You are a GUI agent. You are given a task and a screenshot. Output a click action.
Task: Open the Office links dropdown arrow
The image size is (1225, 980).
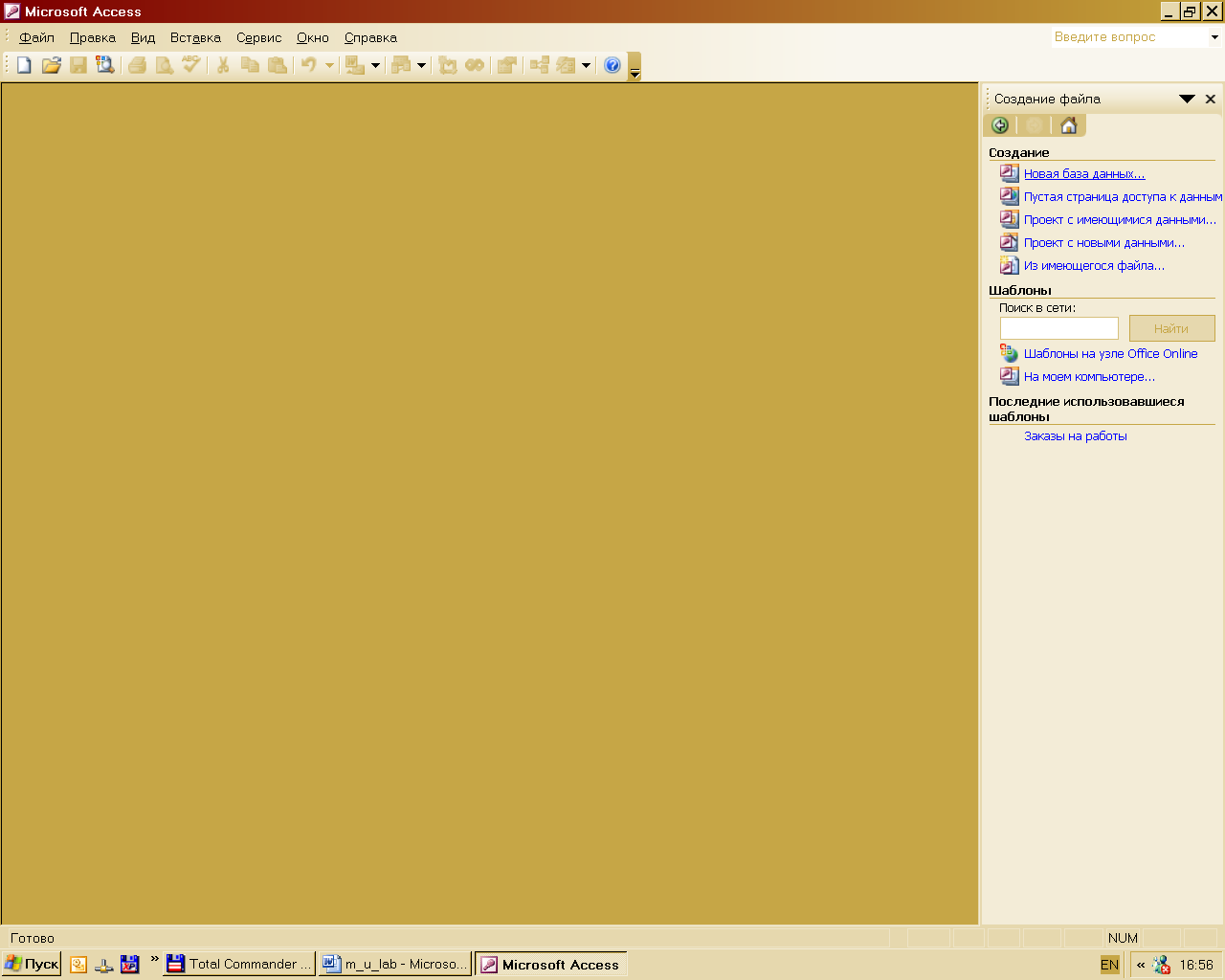tap(375, 66)
